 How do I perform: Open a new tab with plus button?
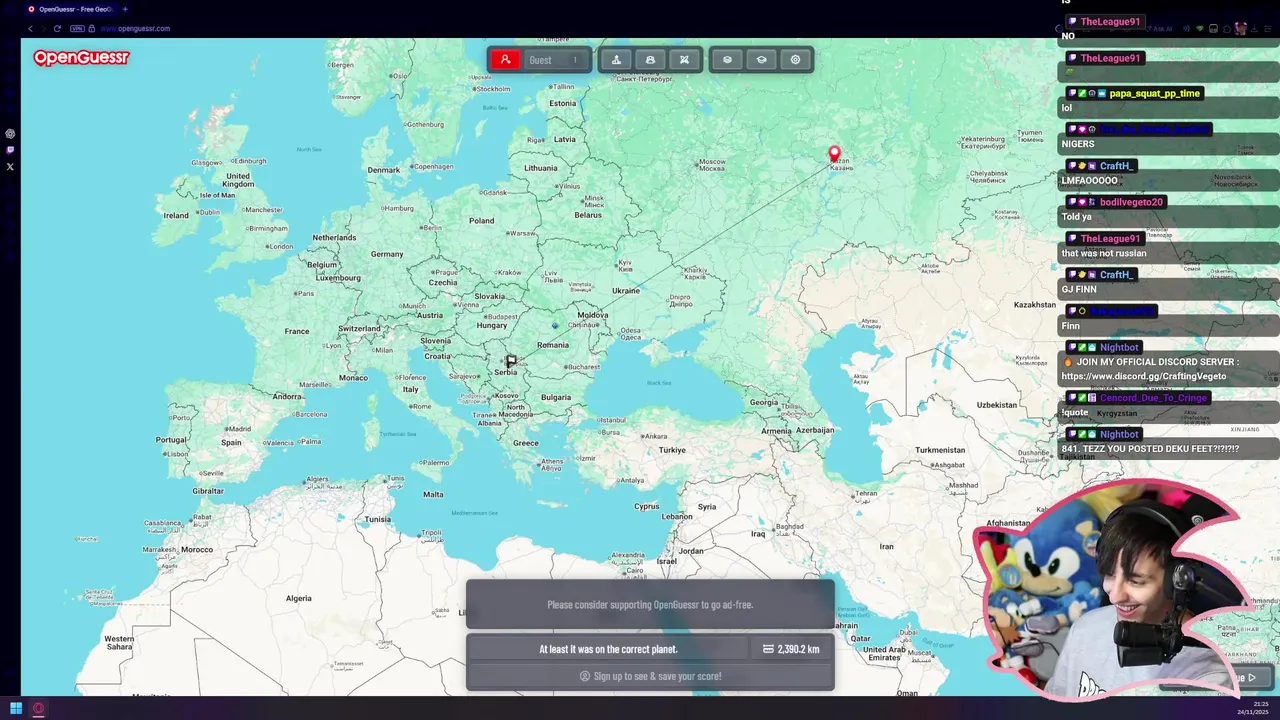[125, 9]
